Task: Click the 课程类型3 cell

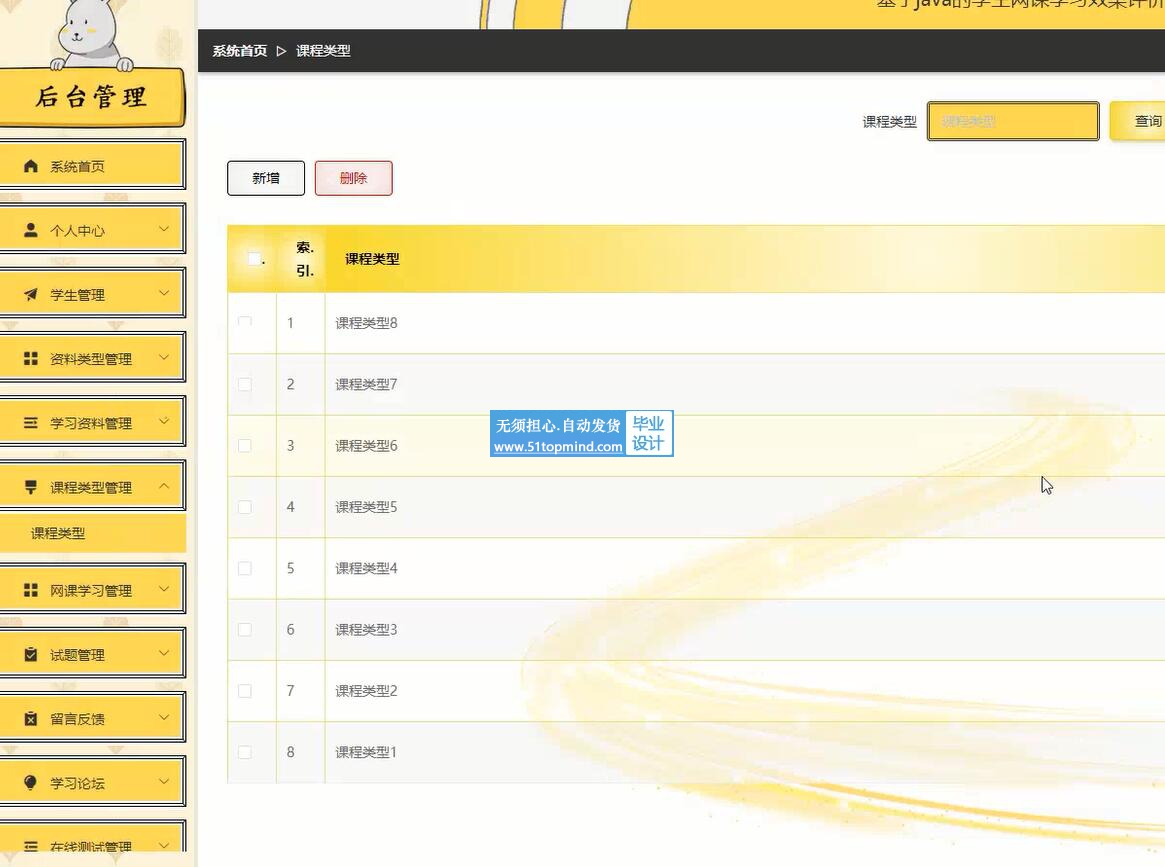Action: [x=366, y=629]
